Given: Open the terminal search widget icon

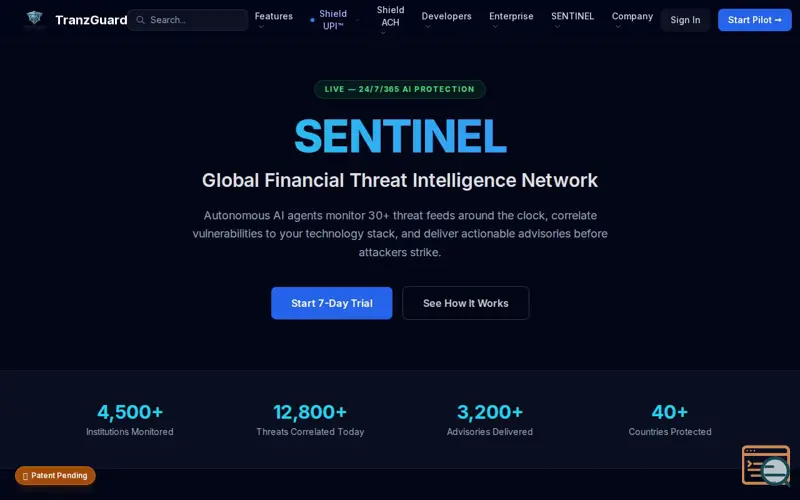Looking at the screenshot, I should point(765,466).
